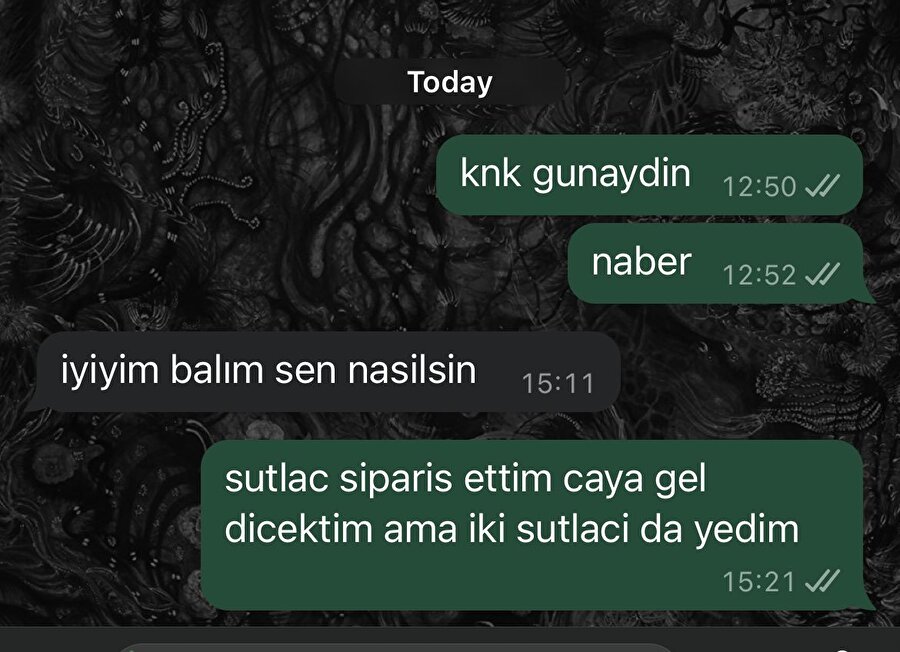Screen dimensions: 900x652
Task: Click the word 'gunaydin' in first message
Action: click(611, 174)
